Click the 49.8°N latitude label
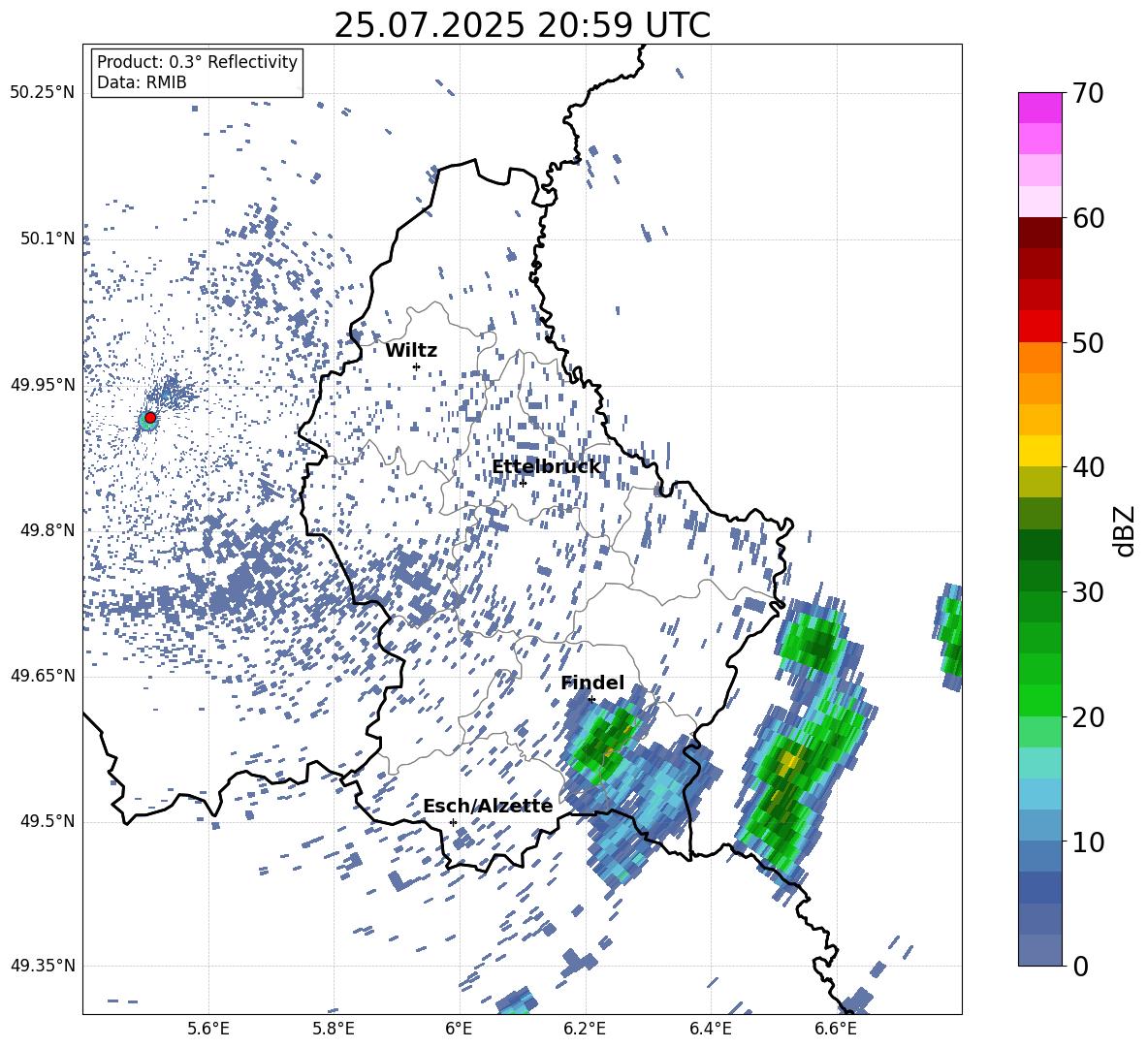The height and width of the screenshot is (1048, 1148). click(48, 530)
